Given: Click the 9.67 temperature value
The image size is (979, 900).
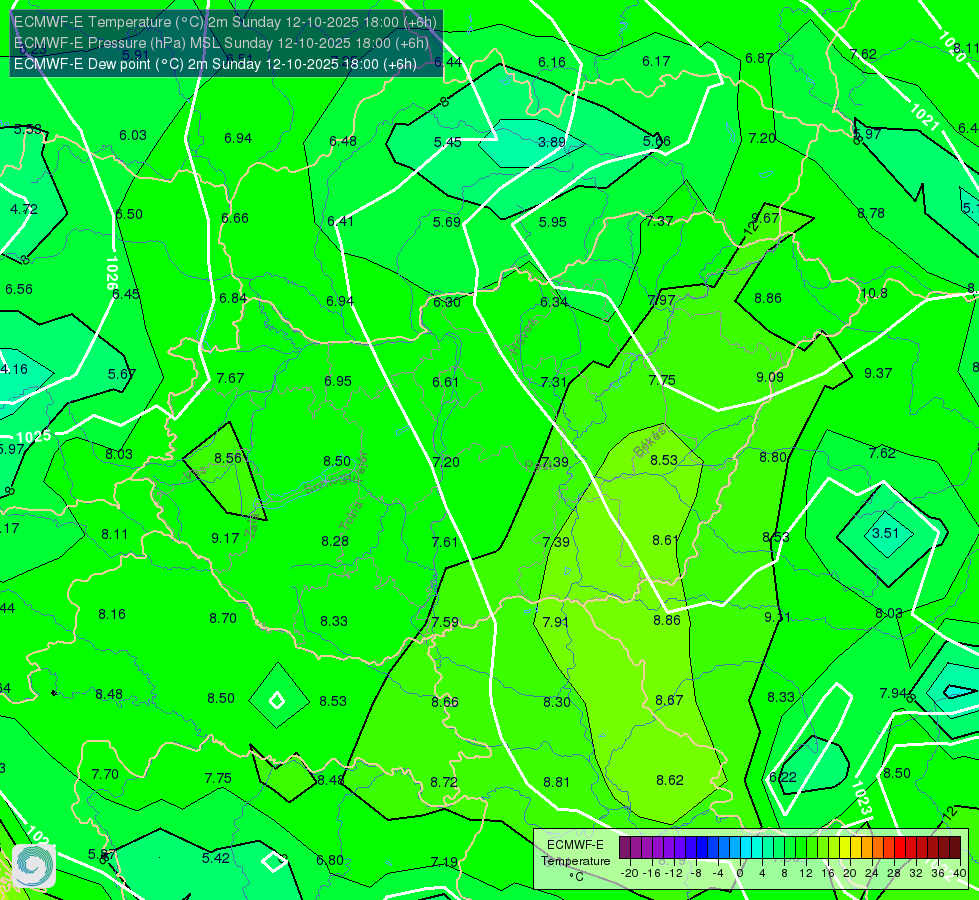Looking at the screenshot, I should (765, 218).
